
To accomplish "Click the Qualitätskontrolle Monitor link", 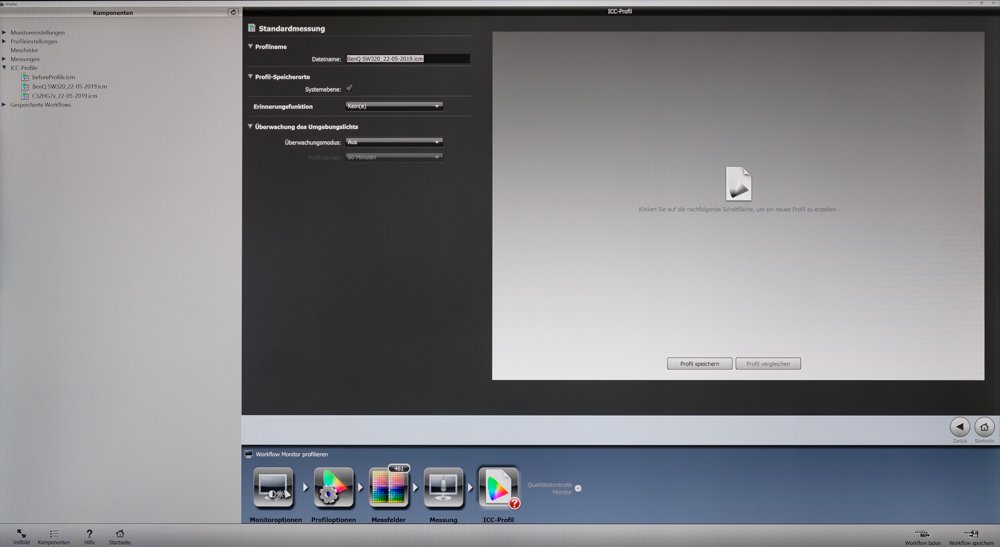I will [551, 489].
